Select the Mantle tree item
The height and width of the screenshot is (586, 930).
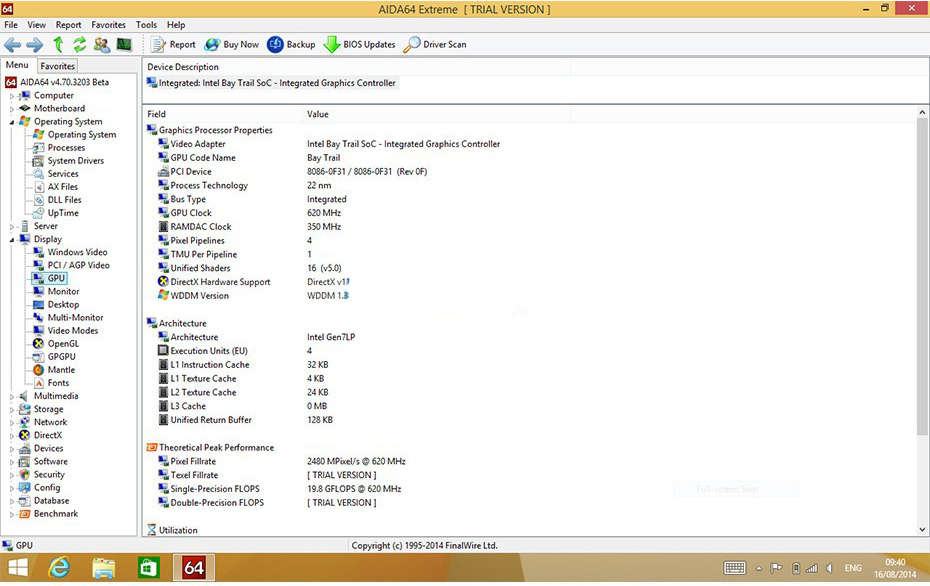[61, 370]
